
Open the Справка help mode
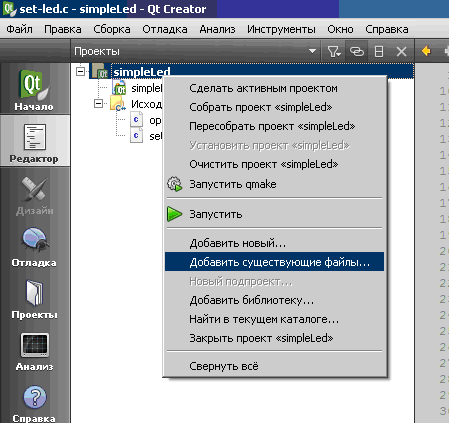point(34,402)
